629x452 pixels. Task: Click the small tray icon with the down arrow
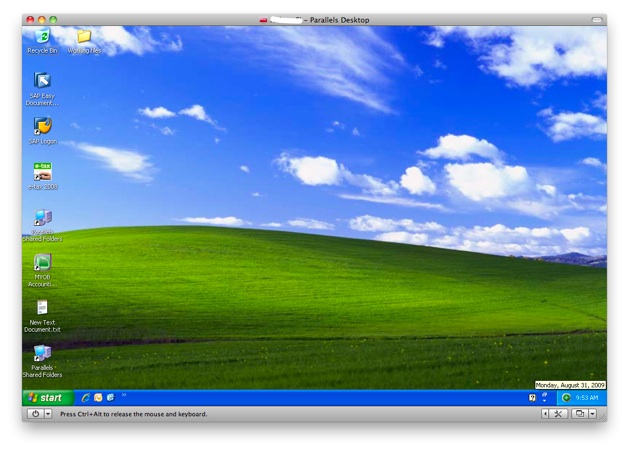pyautogui.click(x=545, y=397)
